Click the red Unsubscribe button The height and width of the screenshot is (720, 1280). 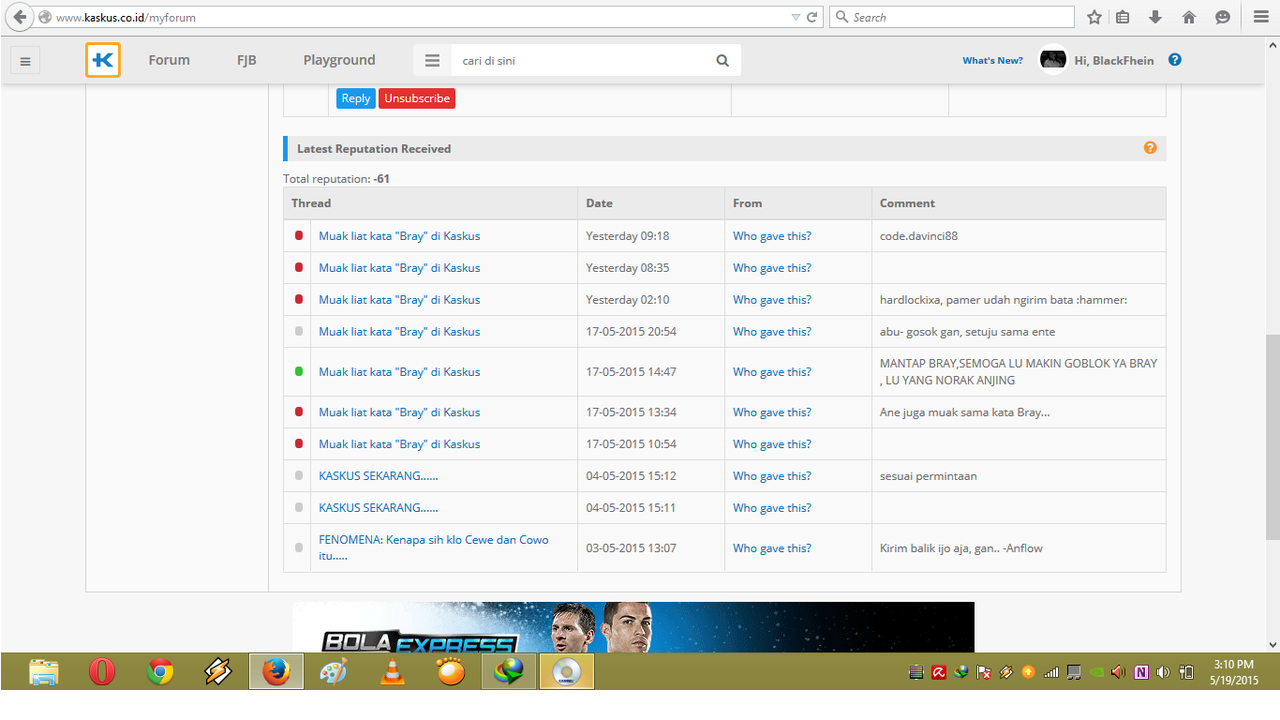tap(417, 98)
